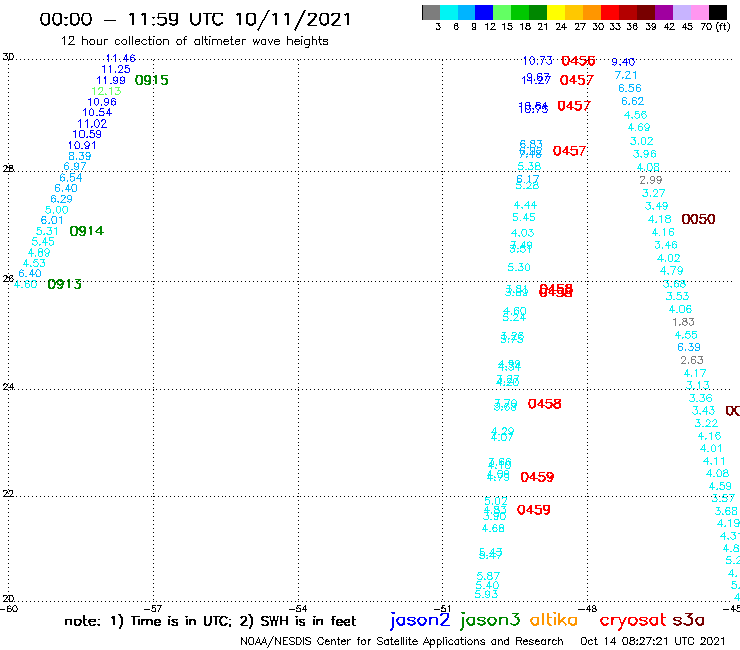
Task: Click the wave height value '6.39'
Action: click(x=689, y=347)
